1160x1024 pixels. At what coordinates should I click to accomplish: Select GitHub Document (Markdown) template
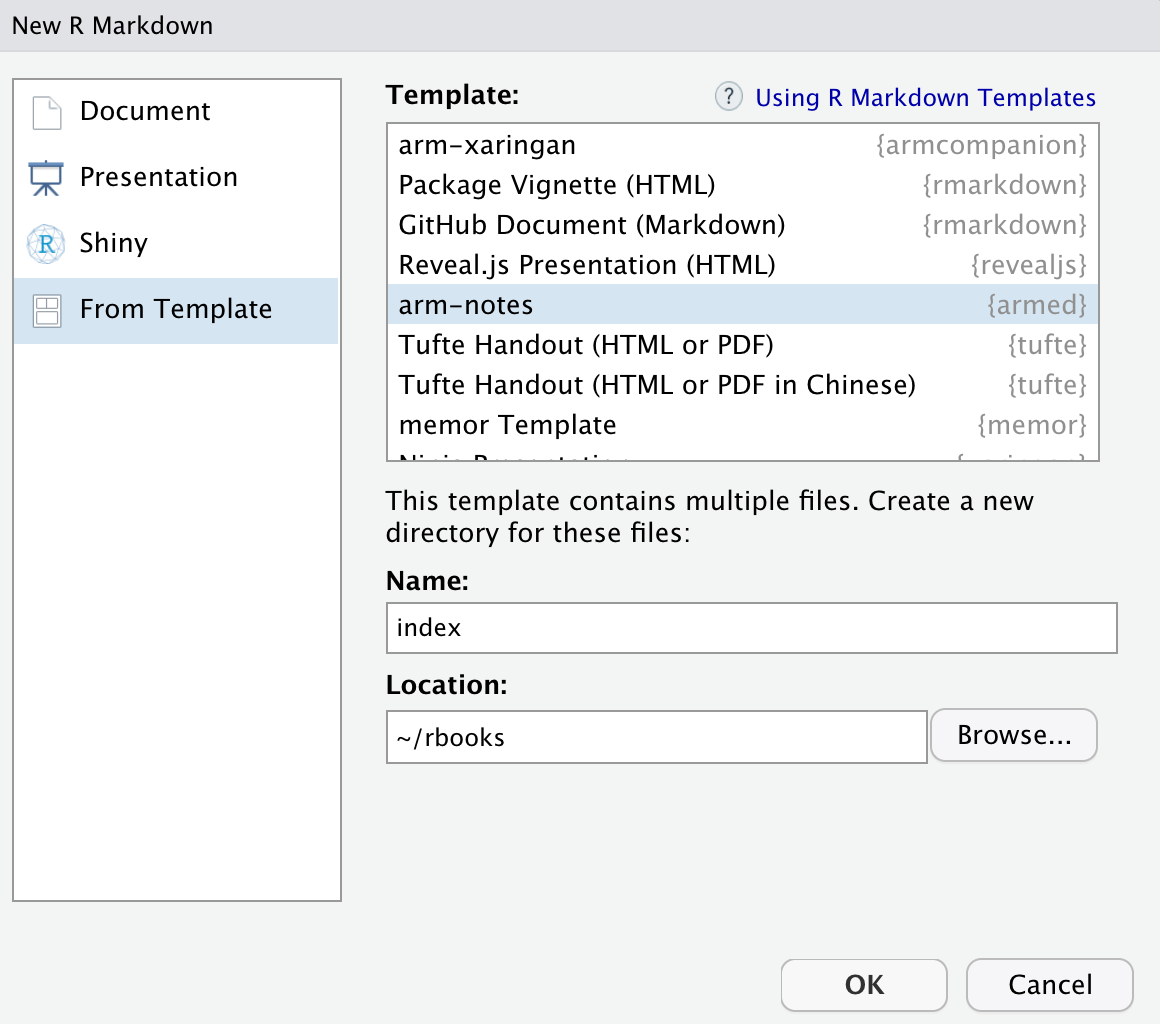[591, 225]
